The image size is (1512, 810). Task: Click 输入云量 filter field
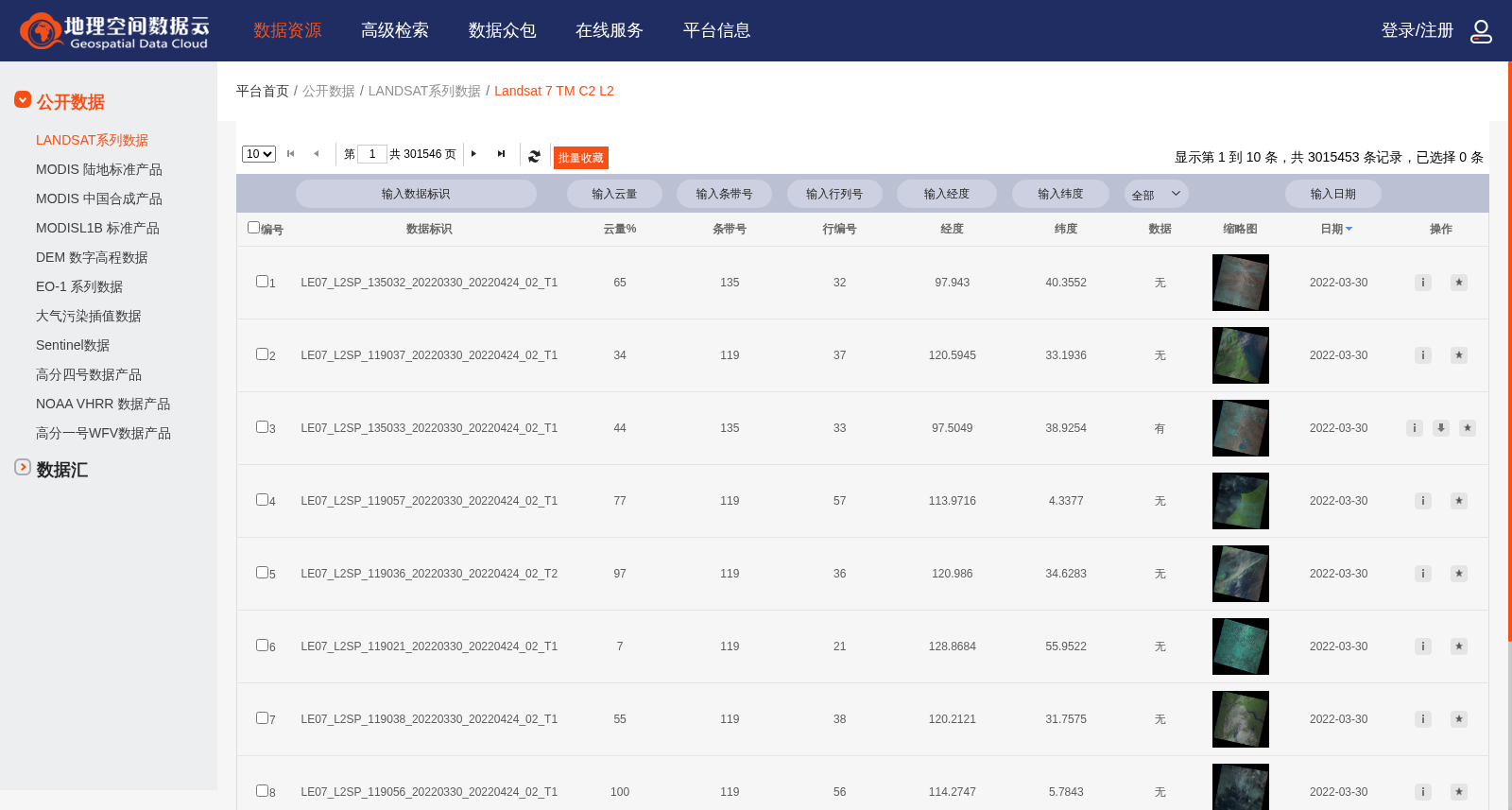pos(614,194)
